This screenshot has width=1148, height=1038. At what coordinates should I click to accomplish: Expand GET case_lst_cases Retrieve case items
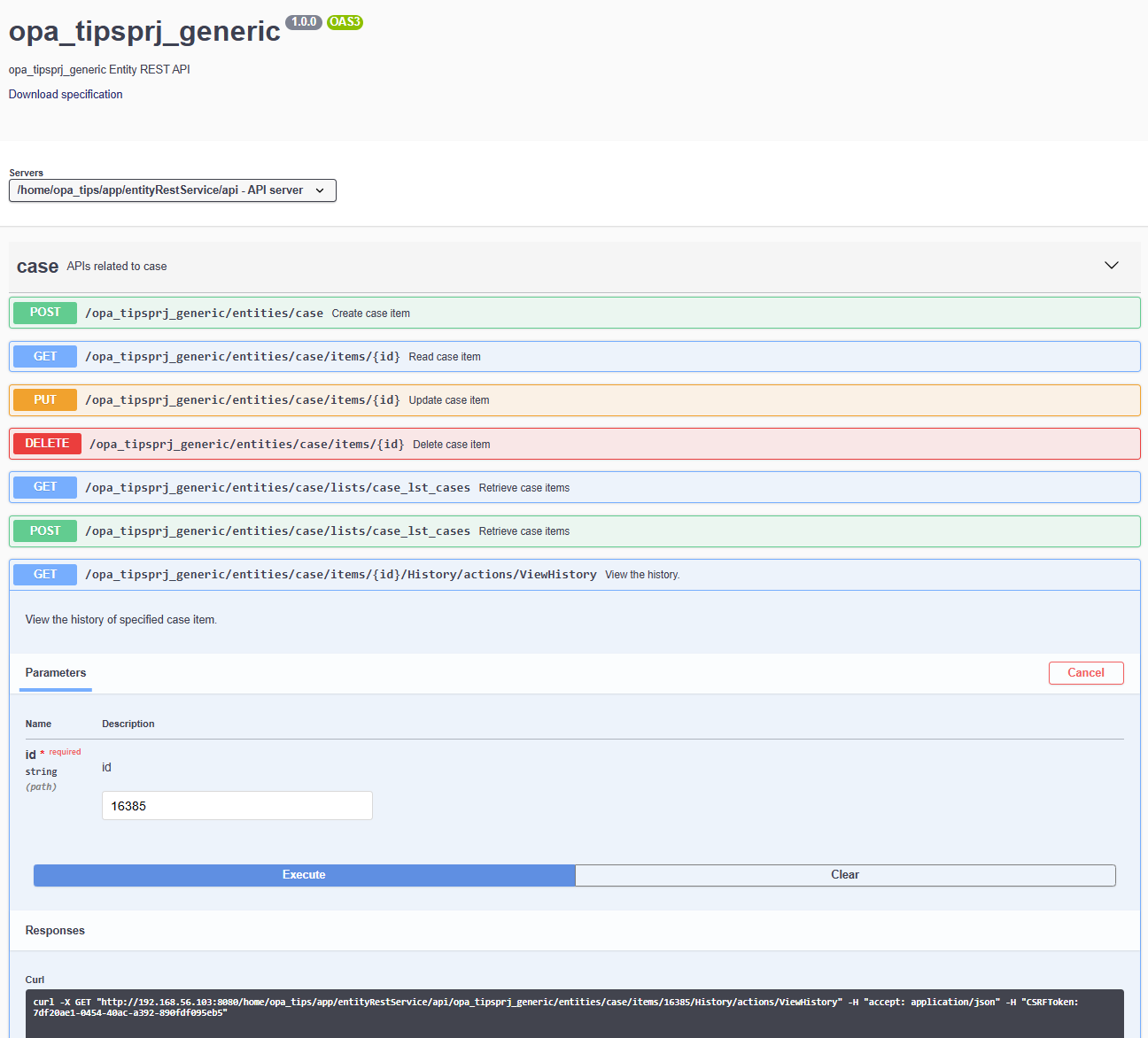(x=575, y=487)
